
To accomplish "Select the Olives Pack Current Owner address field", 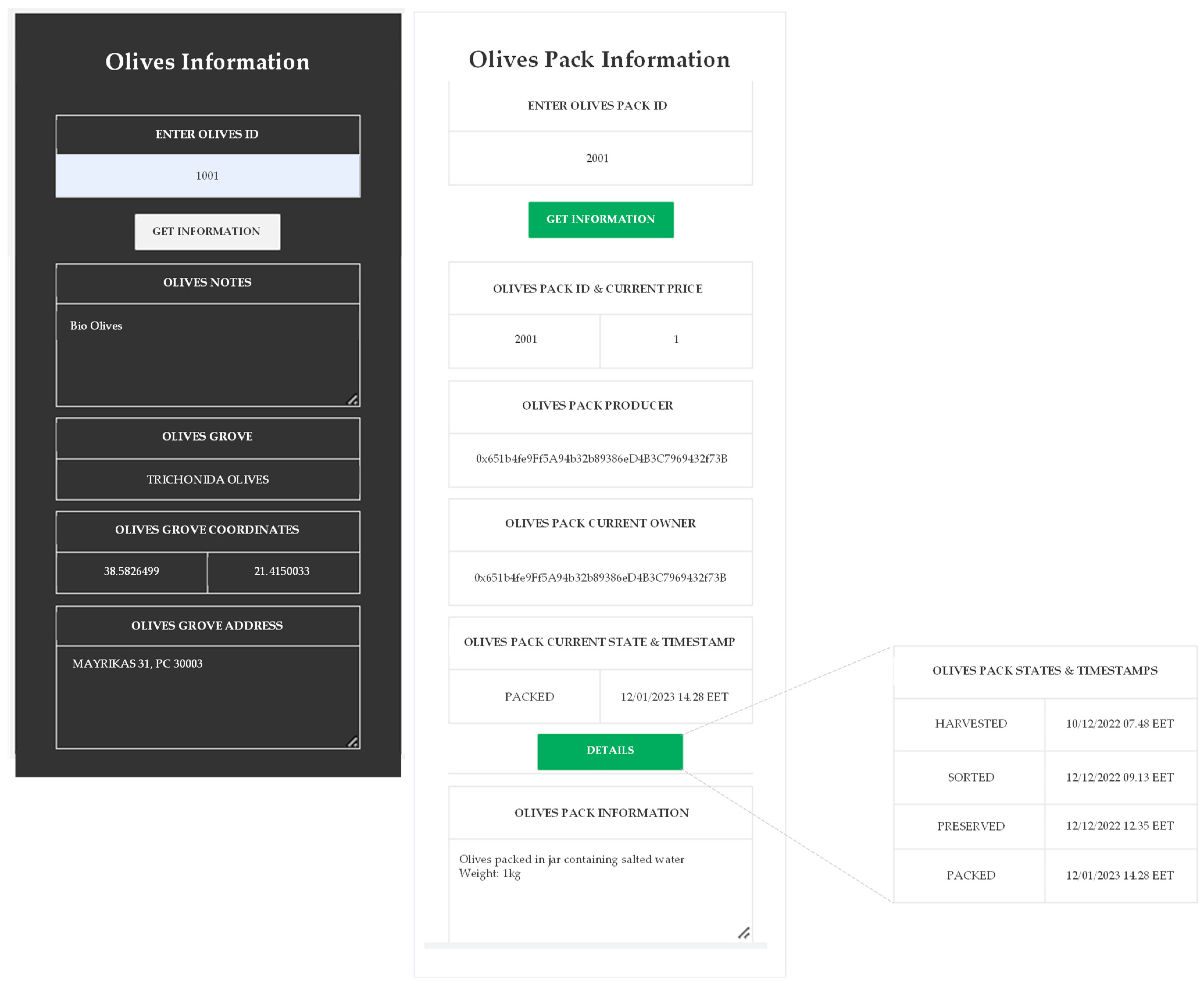I will [x=601, y=578].
